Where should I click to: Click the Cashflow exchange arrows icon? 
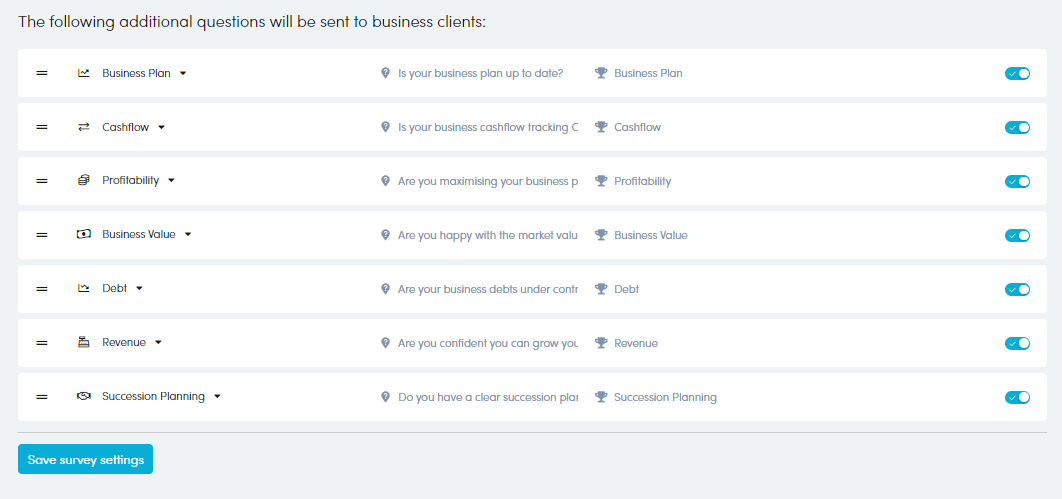(x=84, y=127)
